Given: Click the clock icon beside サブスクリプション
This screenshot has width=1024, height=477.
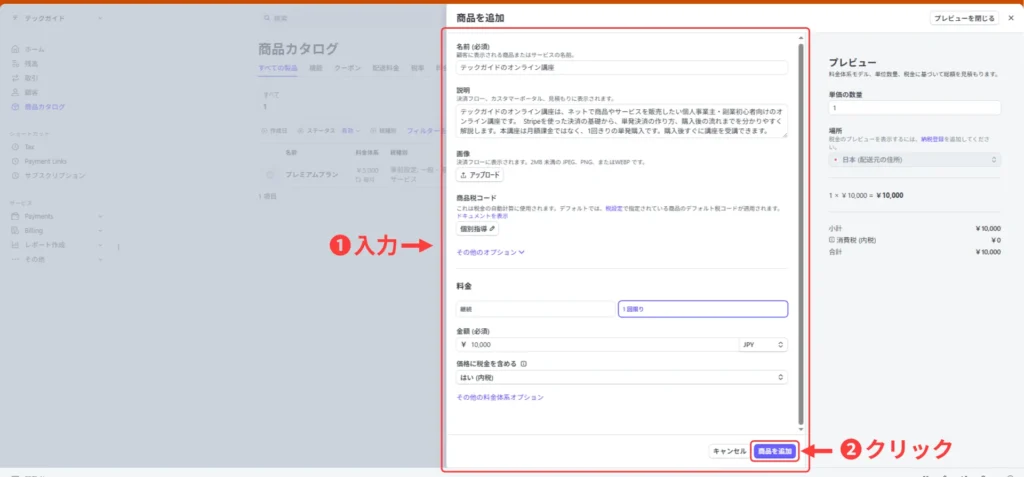Looking at the screenshot, I should (x=16, y=176).
